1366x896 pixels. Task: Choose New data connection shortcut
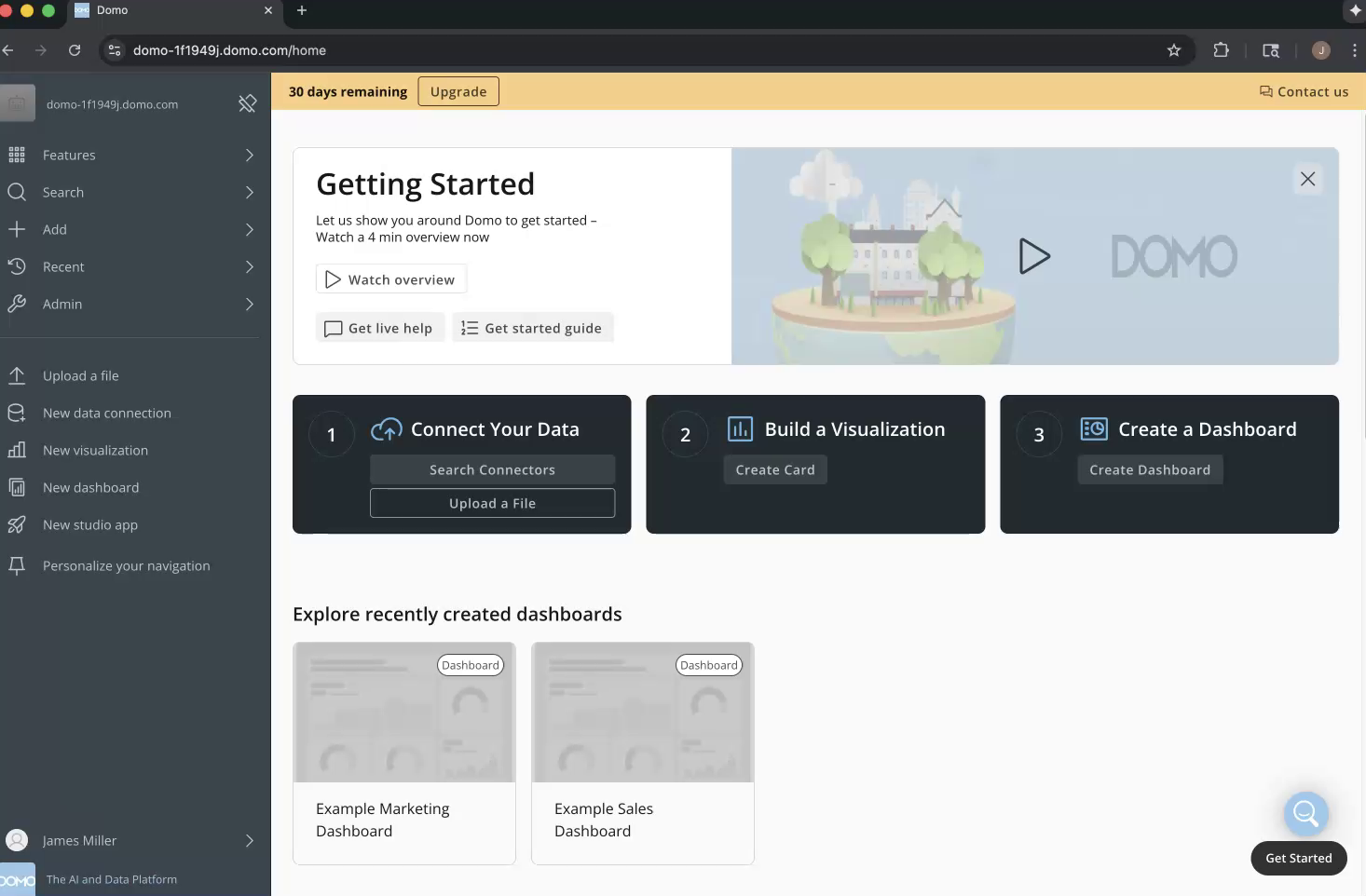tap(107, 413)
